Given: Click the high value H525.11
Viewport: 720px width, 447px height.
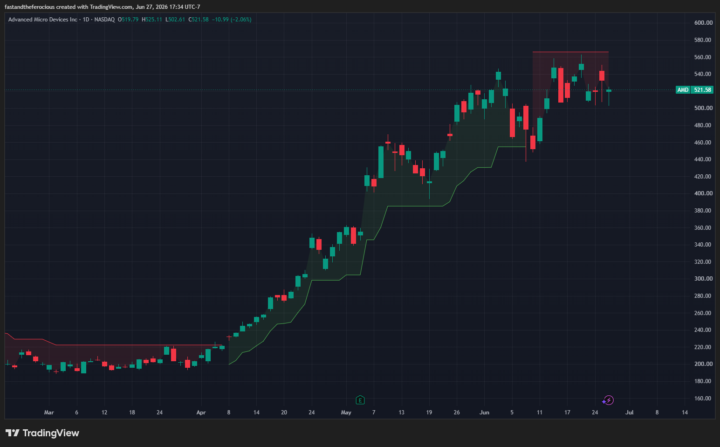Looking at the screenshot, I should pos(152,20).
